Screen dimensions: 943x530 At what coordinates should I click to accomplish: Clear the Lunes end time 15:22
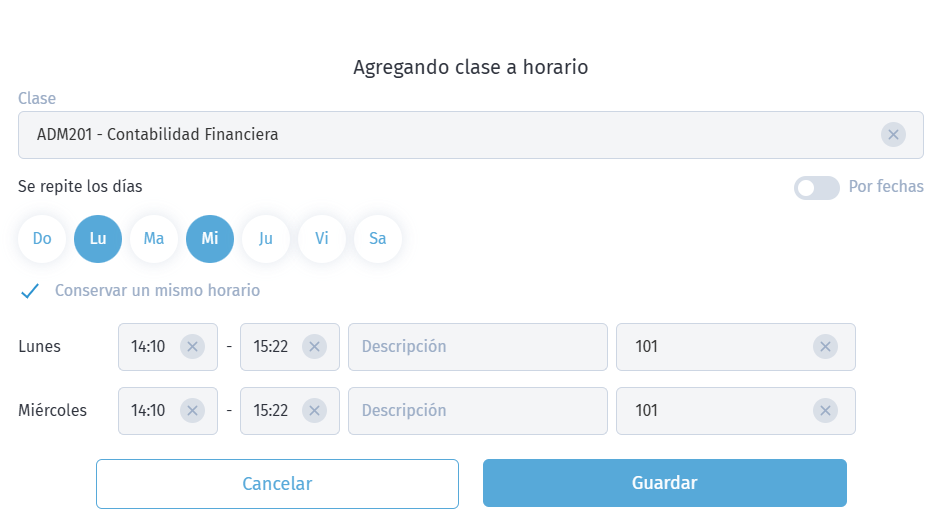coord(315,347)
